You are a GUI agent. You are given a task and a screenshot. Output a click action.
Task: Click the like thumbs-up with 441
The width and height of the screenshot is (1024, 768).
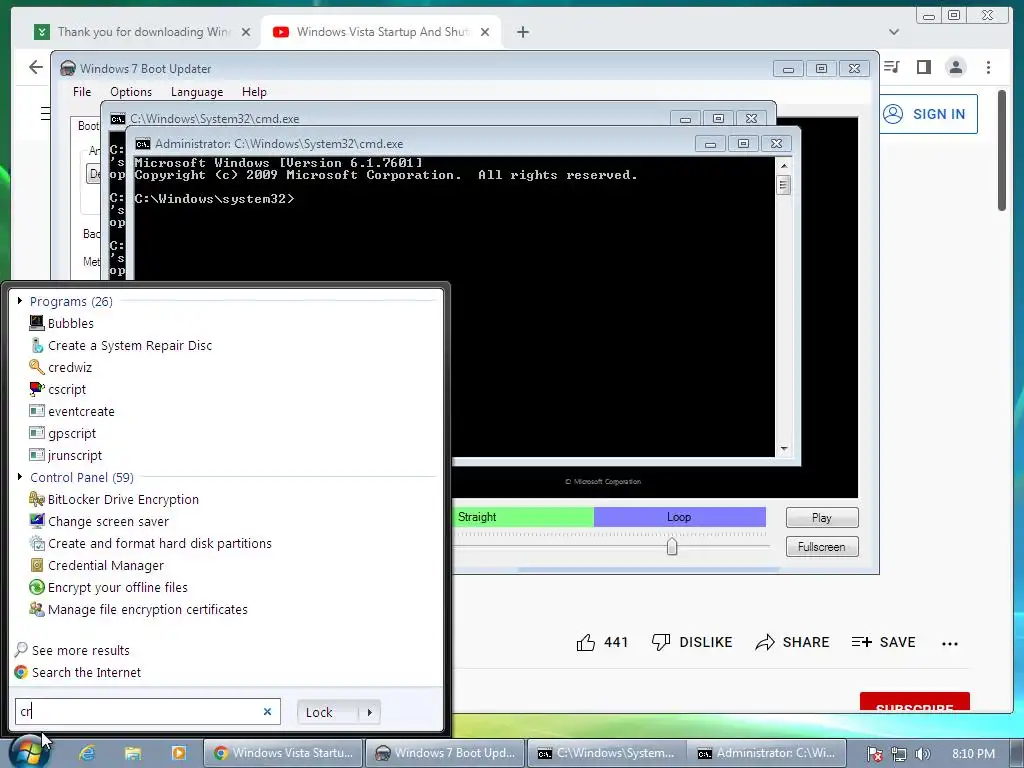click(602, 643)
